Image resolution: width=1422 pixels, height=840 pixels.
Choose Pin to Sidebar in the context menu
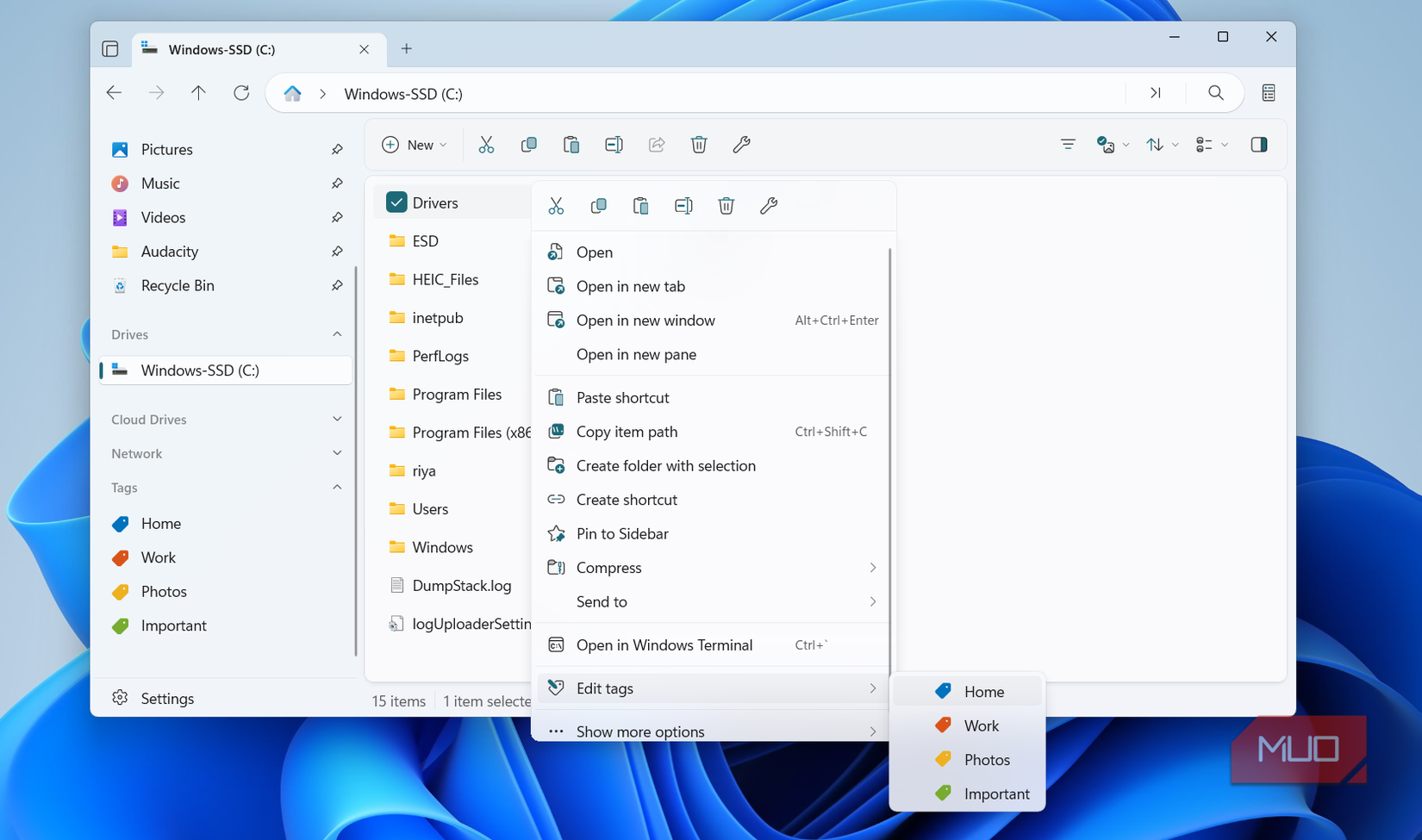point(622,534)
